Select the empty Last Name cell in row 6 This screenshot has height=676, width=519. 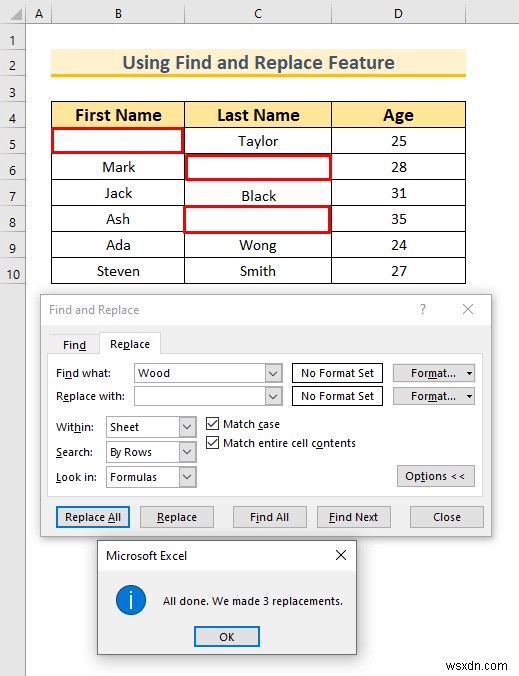point(258,167)
